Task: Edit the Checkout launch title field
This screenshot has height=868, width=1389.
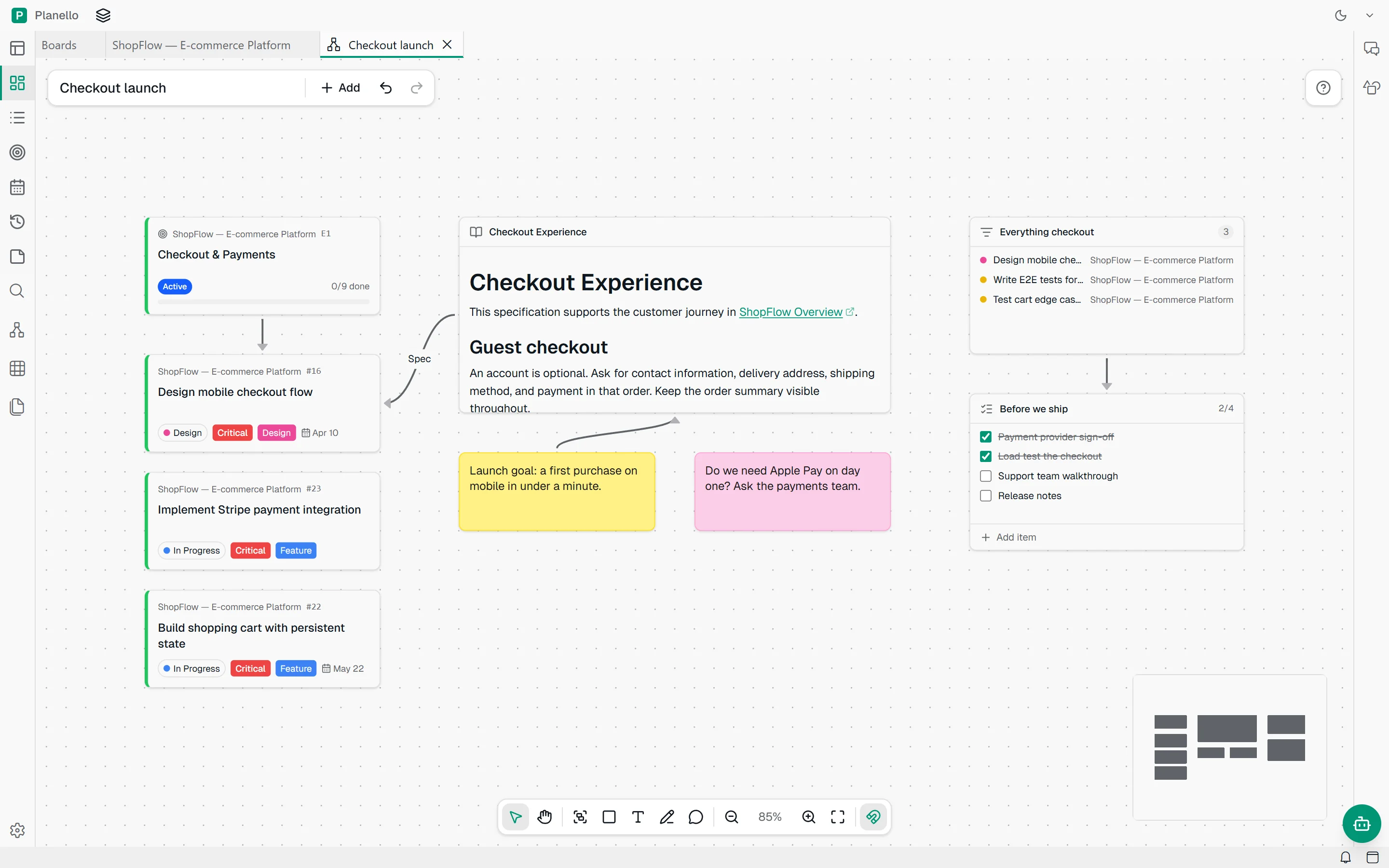Action: pos(178,88)
